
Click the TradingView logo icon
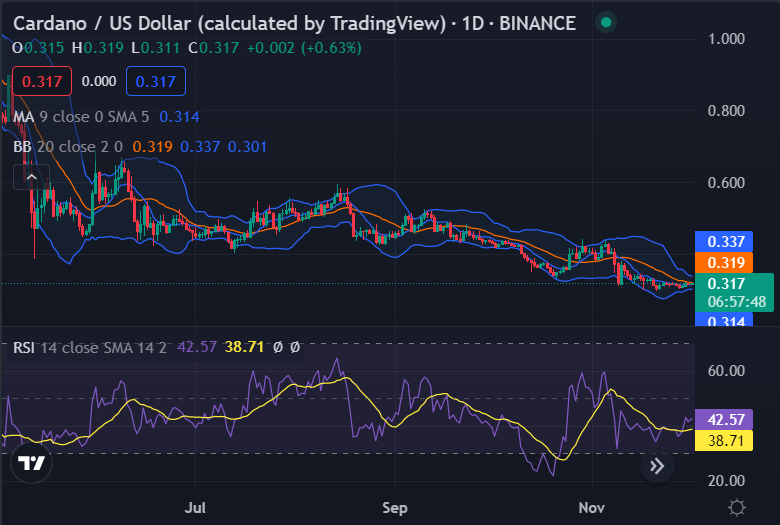[x=31, y=463]
